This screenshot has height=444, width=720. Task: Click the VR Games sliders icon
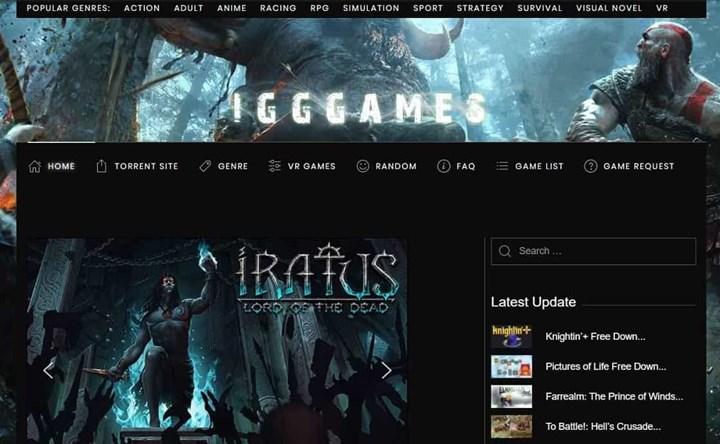pyautogui.click(x=275, y=166)
